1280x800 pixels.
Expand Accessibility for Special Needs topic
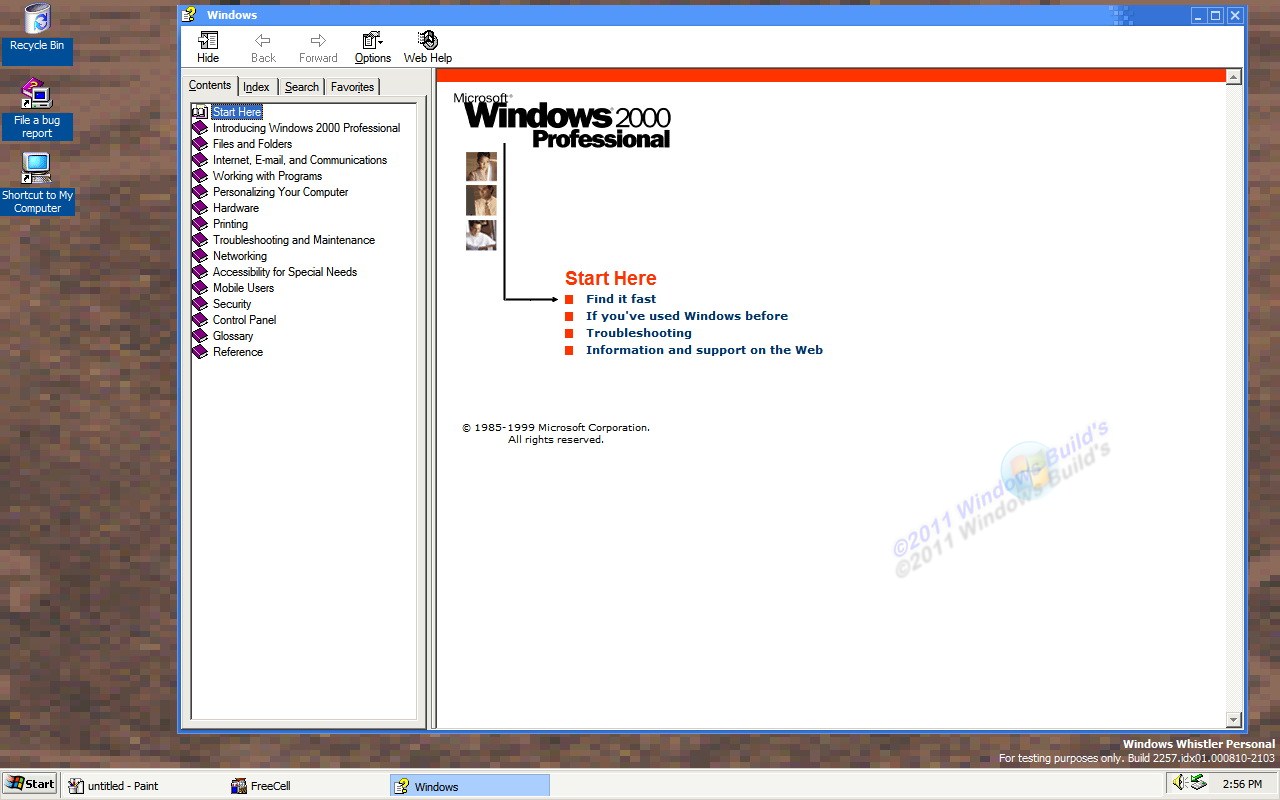[285, 272]
